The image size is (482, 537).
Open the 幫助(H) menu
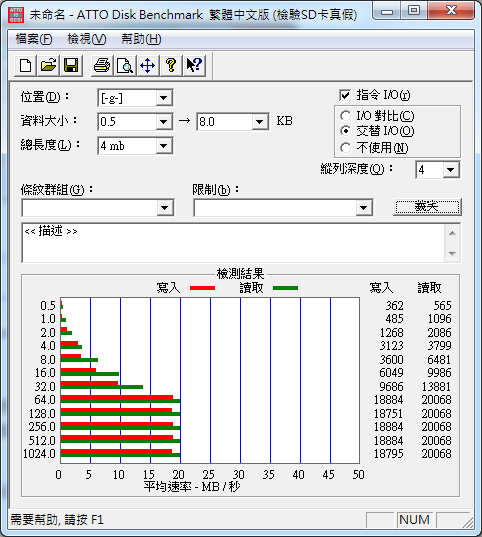[141, 39]
